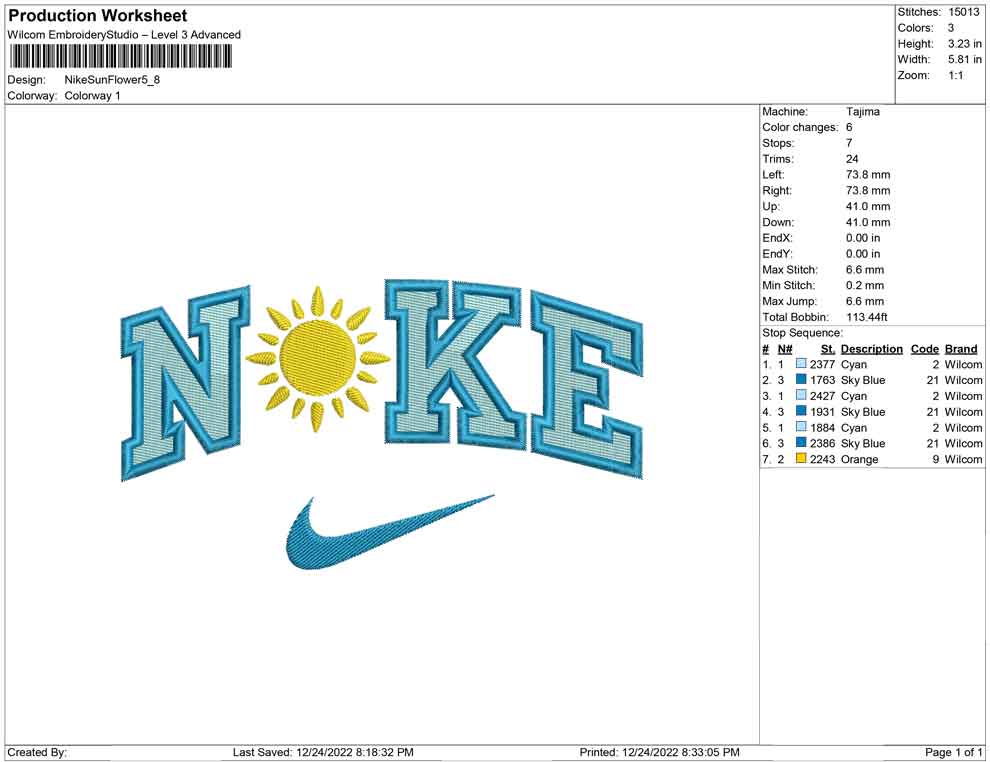The width and height of the screenshot is (990, 762).
Task: Click the Trims value '24'
Action: pos(852,158)
